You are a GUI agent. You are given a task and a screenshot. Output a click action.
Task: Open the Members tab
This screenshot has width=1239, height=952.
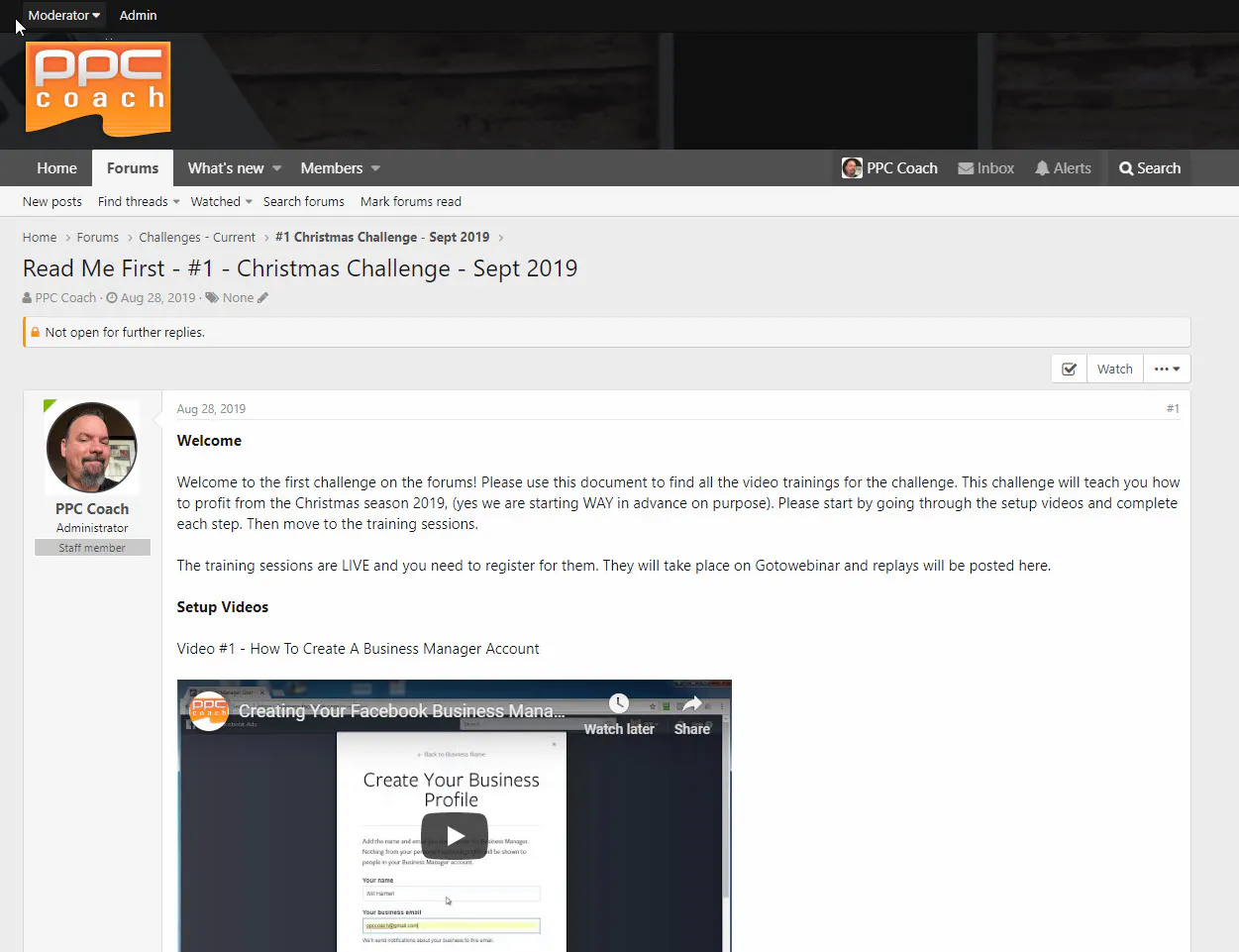[332, 168]
